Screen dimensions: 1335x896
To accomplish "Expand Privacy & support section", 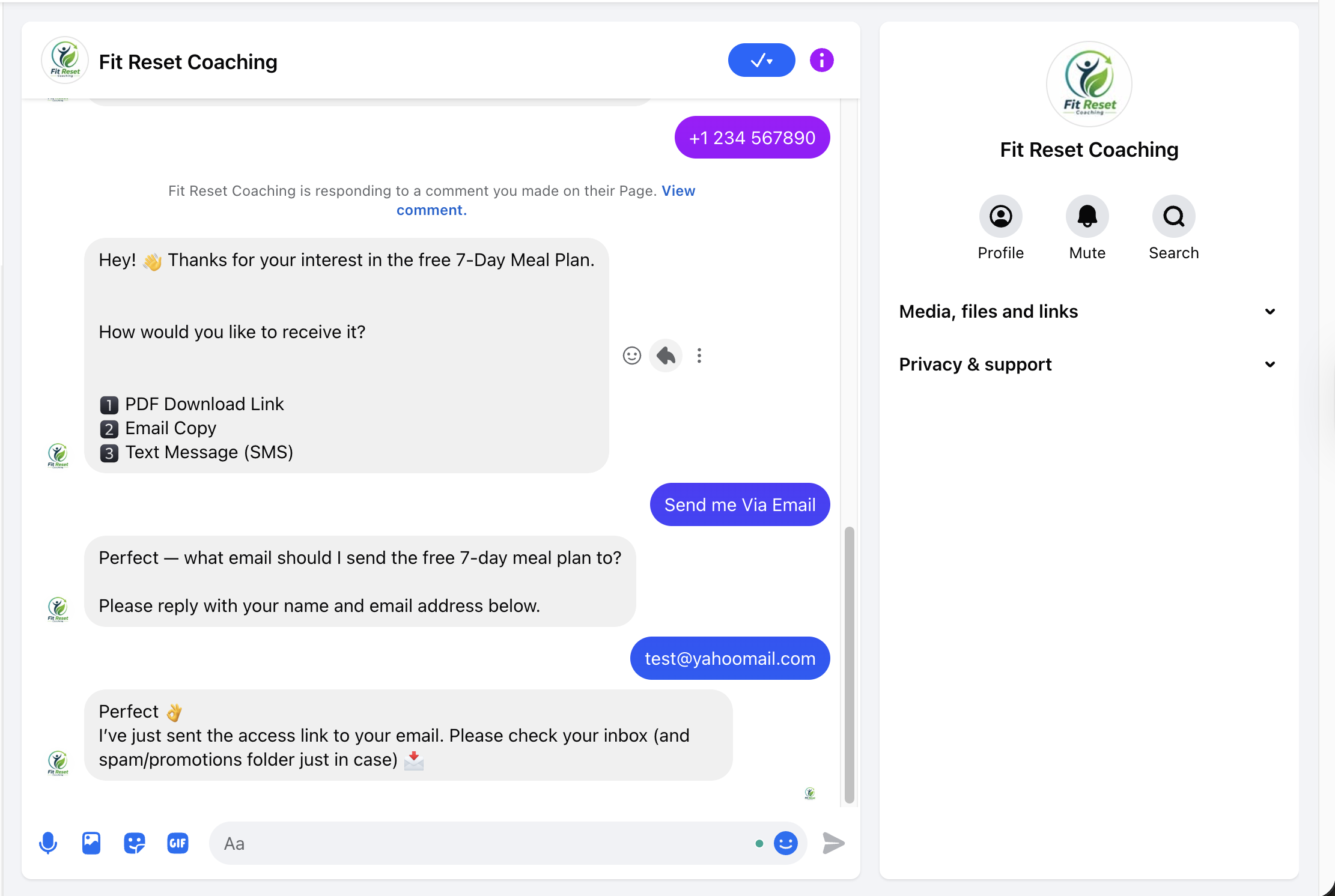I will [x=1088, y=365].
